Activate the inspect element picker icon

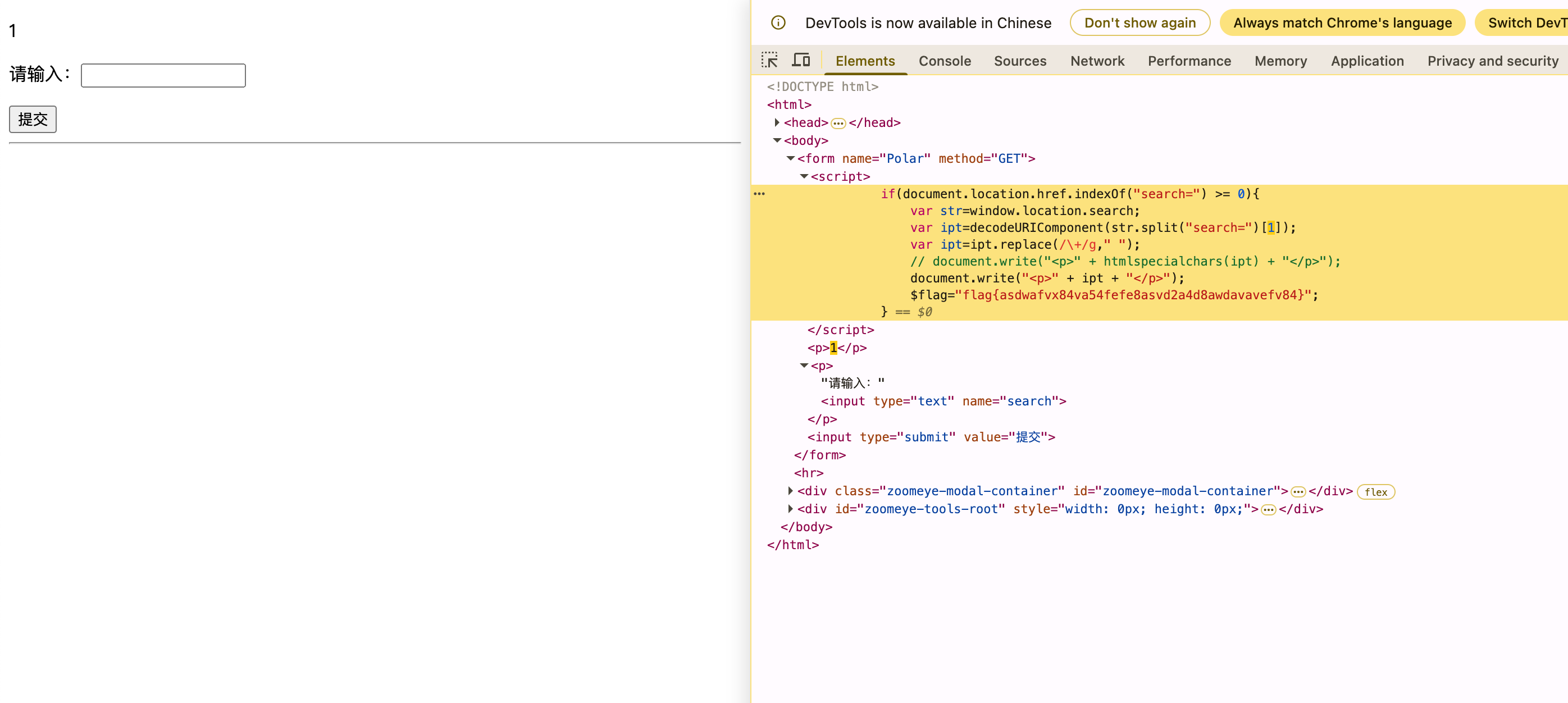pos(769,60)
